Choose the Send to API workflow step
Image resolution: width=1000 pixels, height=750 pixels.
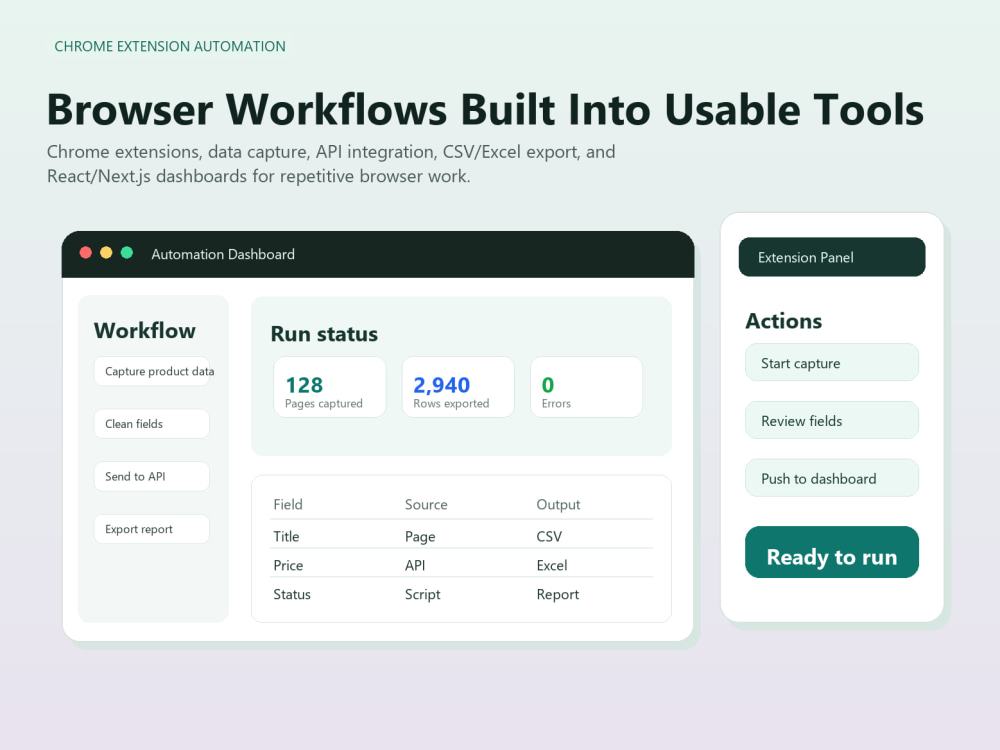click(x=152, y=476)
